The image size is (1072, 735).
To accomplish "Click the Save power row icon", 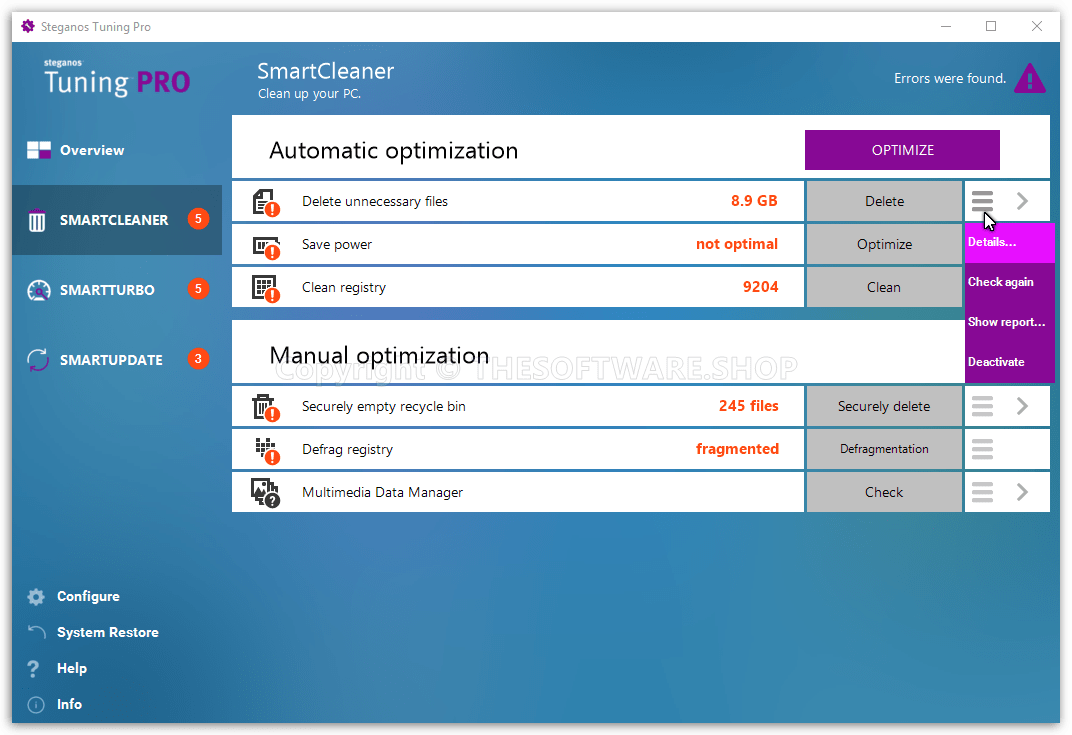I will 265,245.
